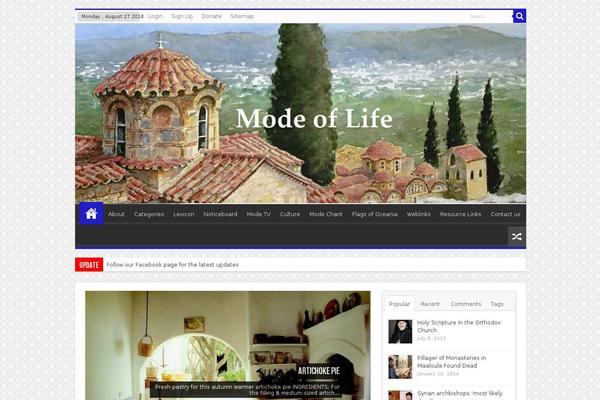The height and width of the screenshot is (400, 600).
Task: Open the Categories menu
Action: click(x=149, y=214)
